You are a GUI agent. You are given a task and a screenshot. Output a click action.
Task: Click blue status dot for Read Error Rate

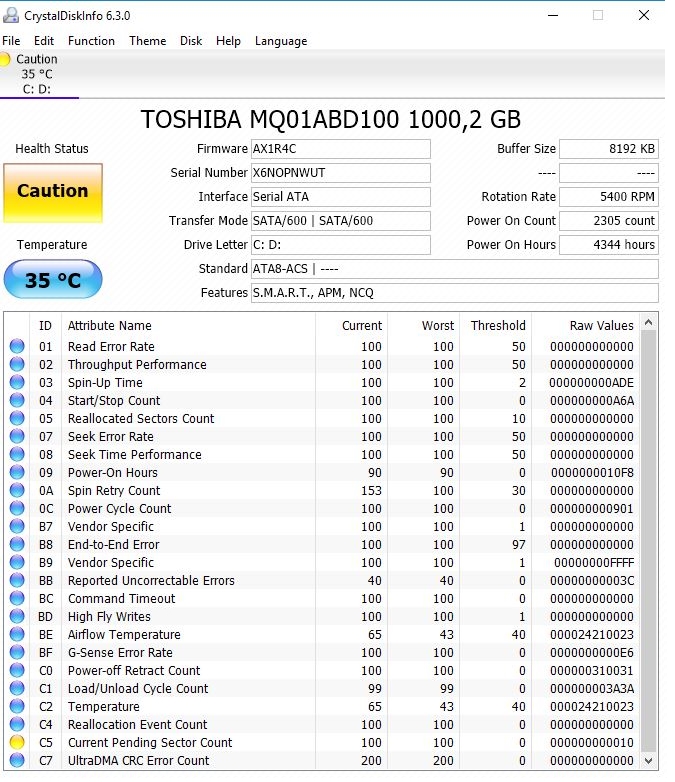(x=17, y=347)
